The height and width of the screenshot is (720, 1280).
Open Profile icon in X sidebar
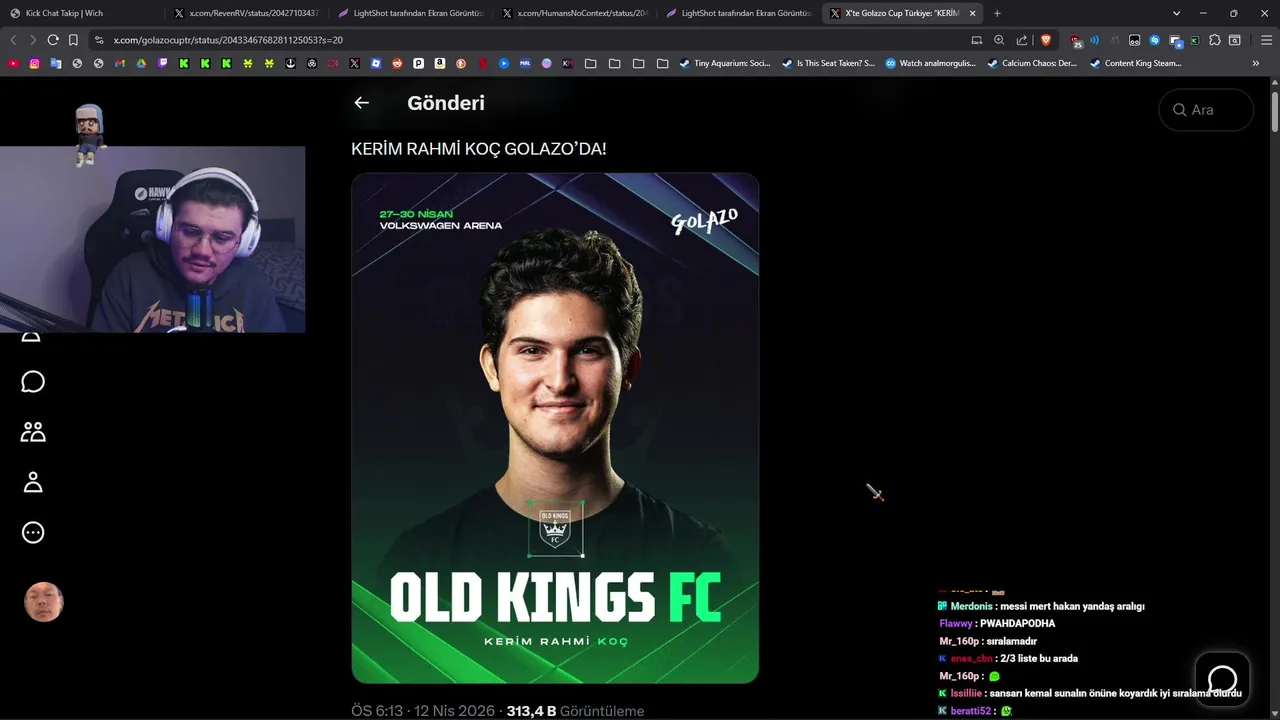(x=33, y=482)
